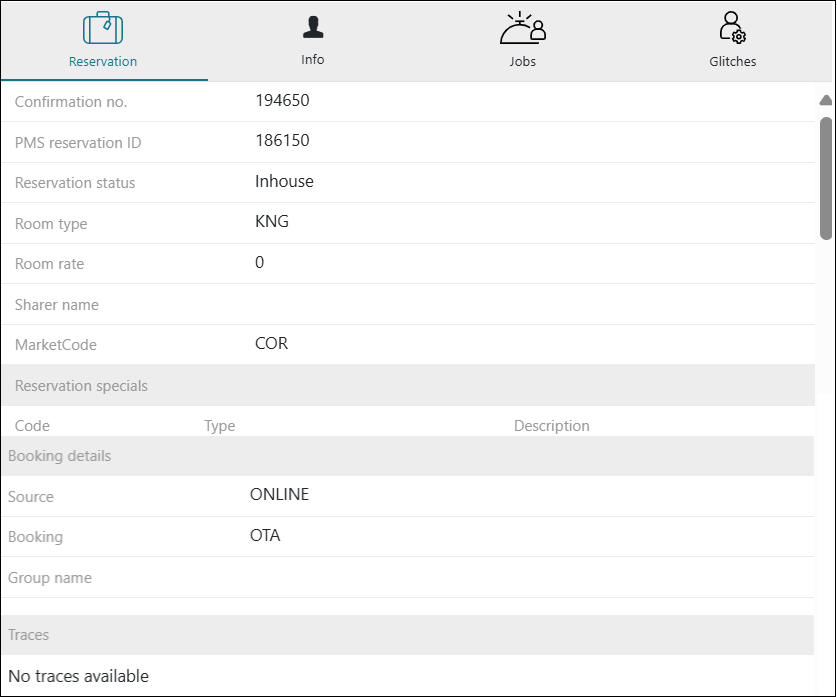Click the ONLINE source value
The image size is (837, 697).
[279, 494]
